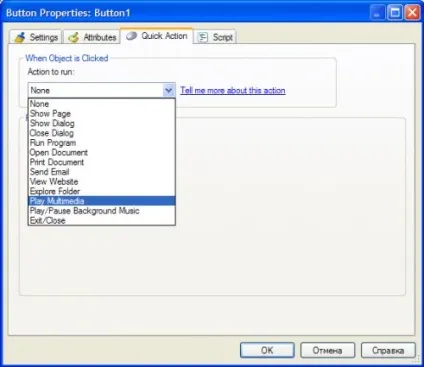Select Send Email action
The image size is (424, 367).
102,172
